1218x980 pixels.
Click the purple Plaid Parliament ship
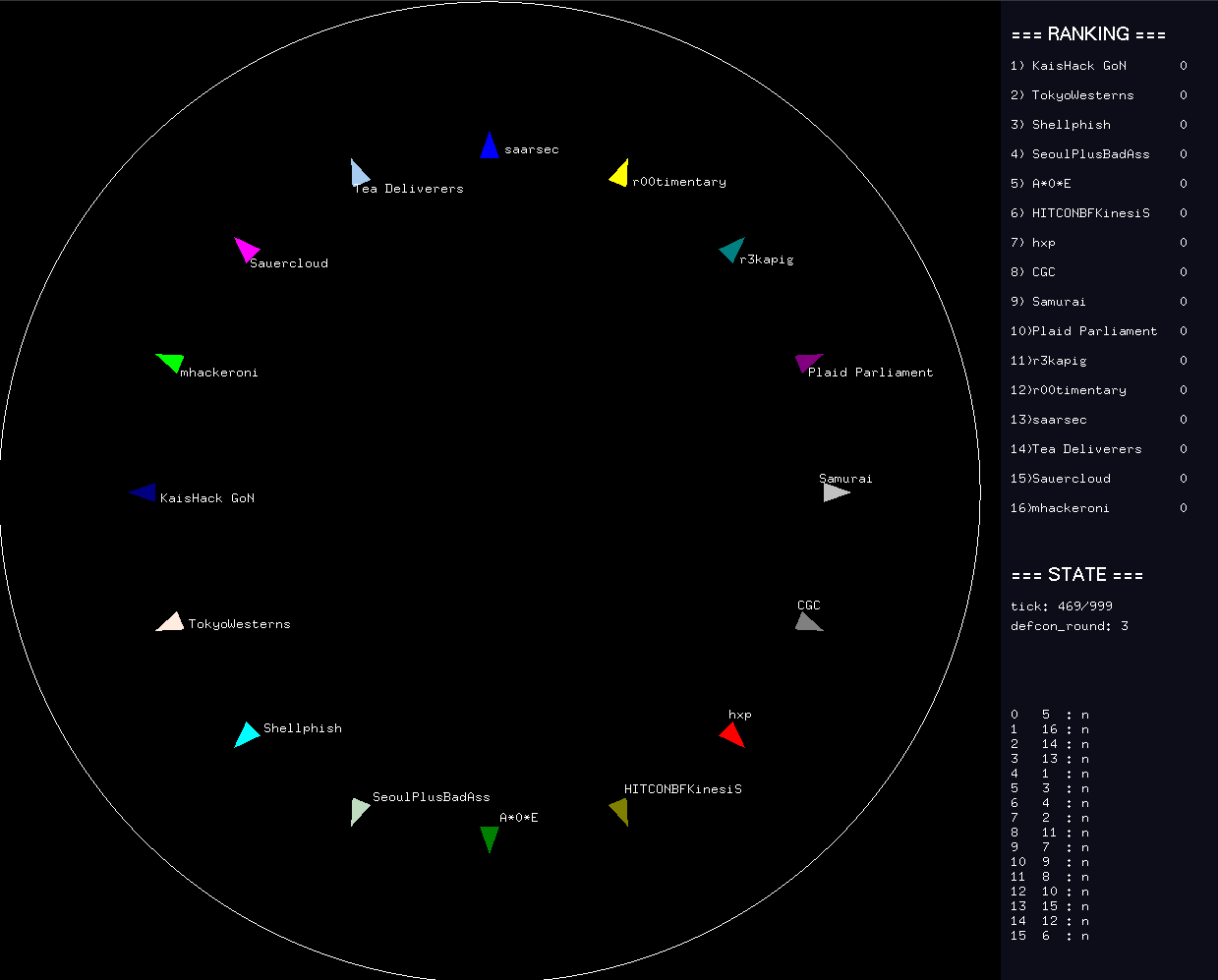(x=807, y=363)
